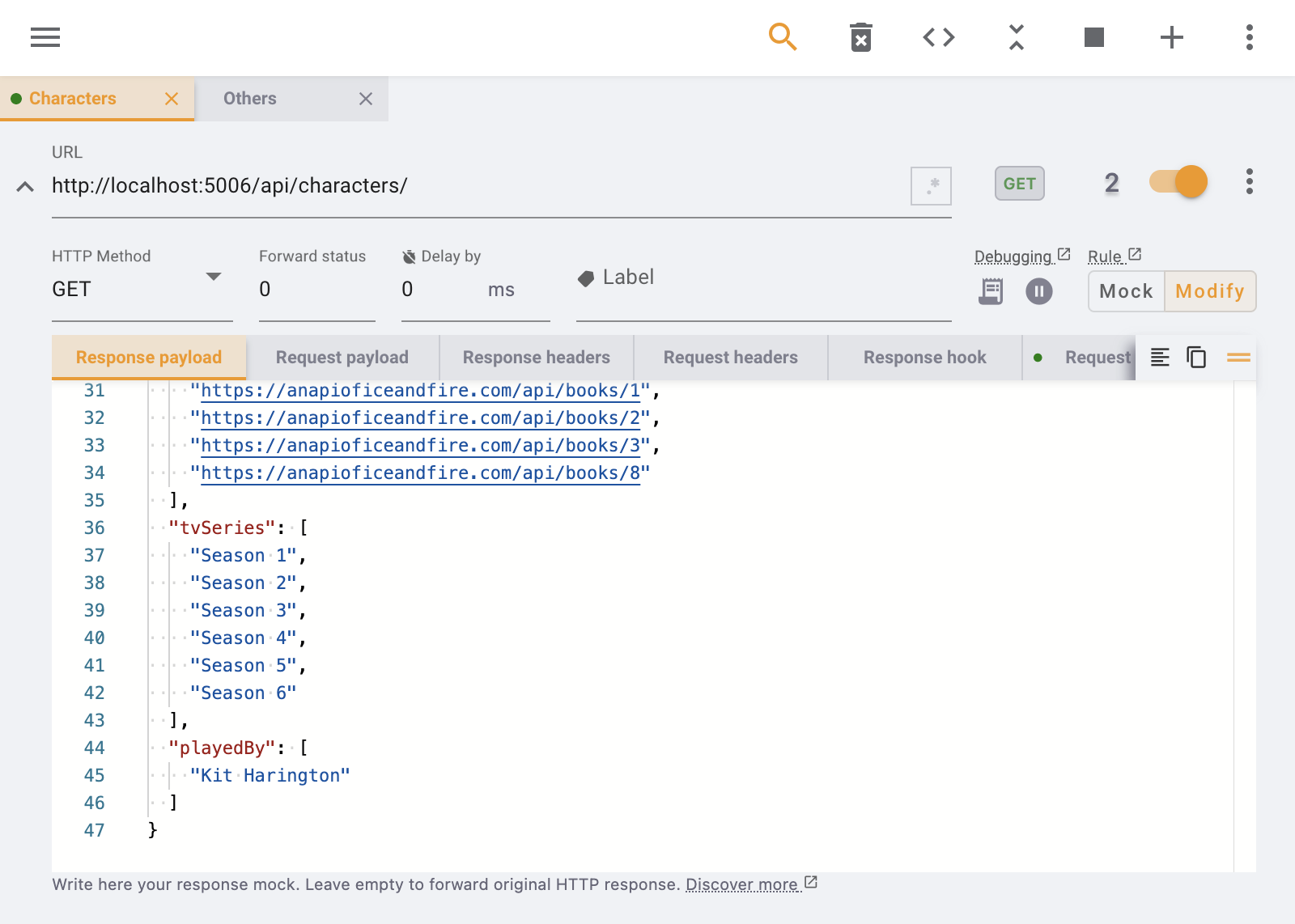Open the rule's three-dot options menu

click(1249, 182)
